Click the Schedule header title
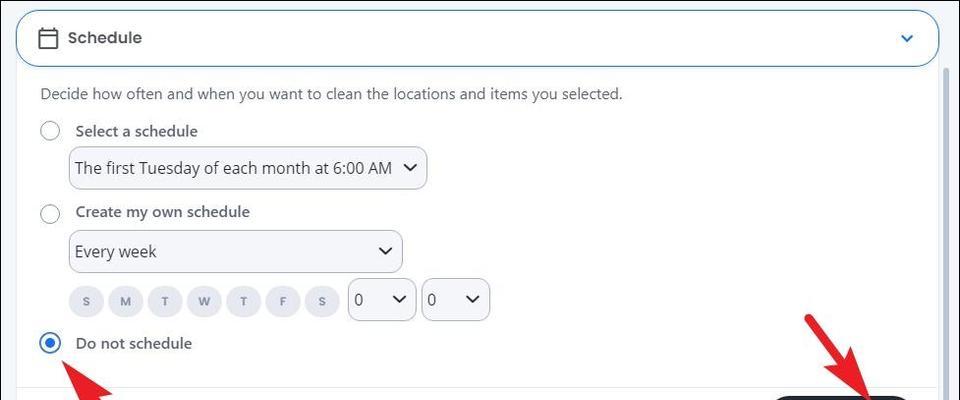The image size is (960, 400). tap(105, 38)
